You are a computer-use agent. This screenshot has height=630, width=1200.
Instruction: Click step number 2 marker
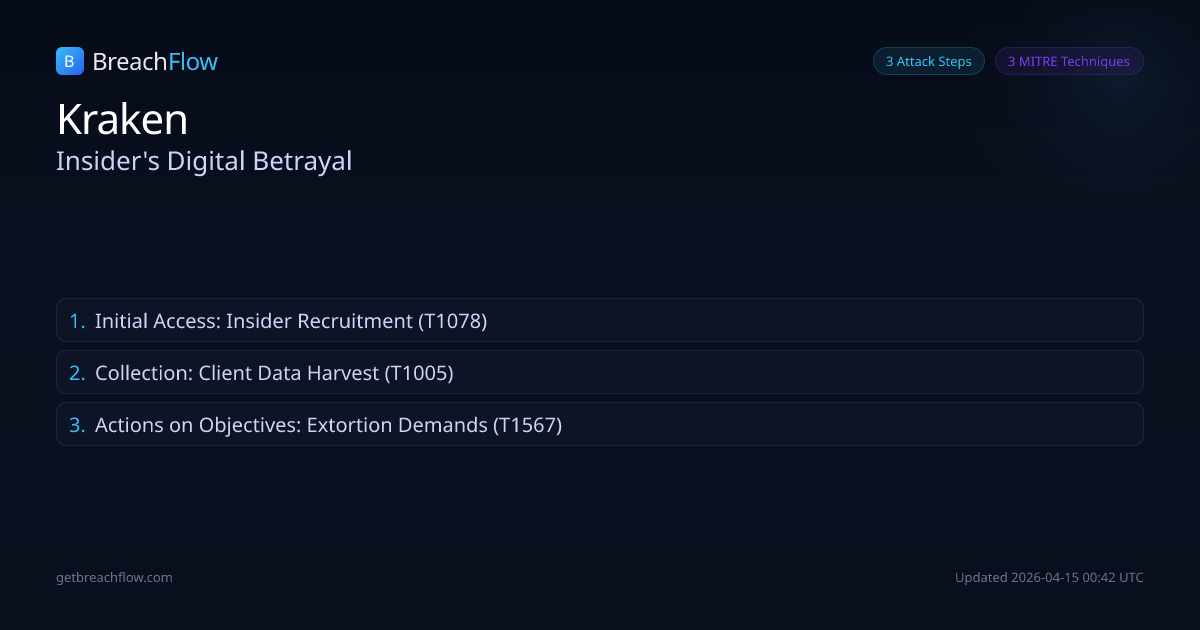click(77, 373)
